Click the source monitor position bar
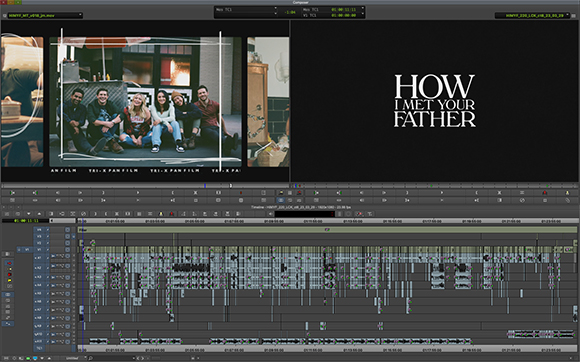 coord(145,186)
